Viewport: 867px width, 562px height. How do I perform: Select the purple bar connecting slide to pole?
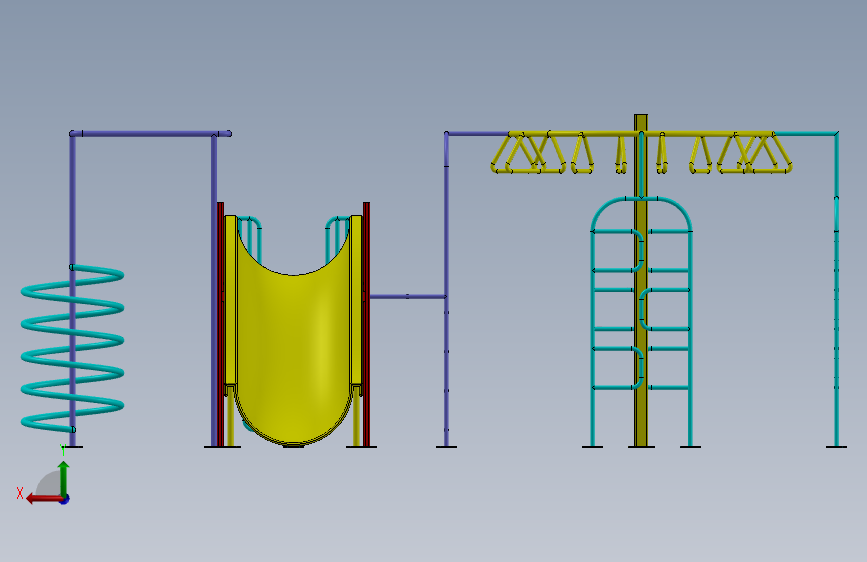(408, 297)
